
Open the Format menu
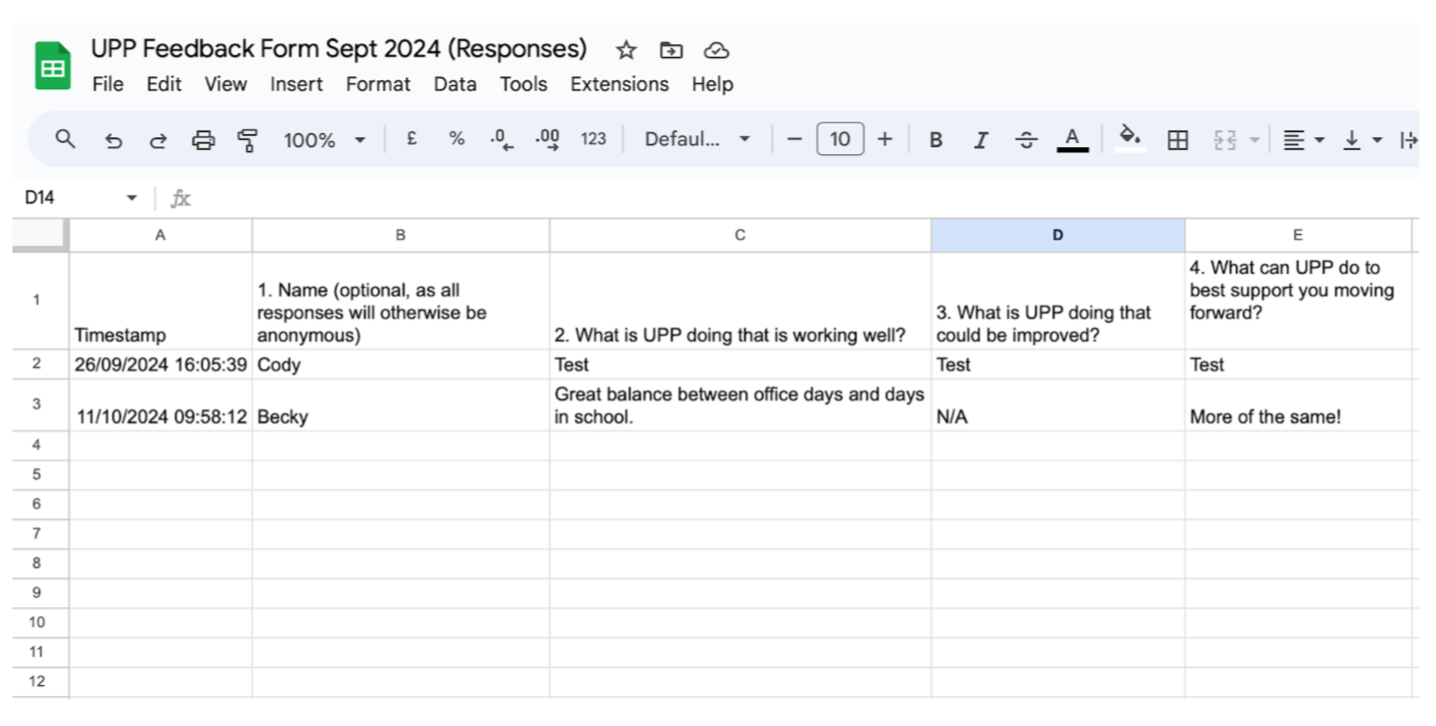pyautogui.click(x=378, y=84)
